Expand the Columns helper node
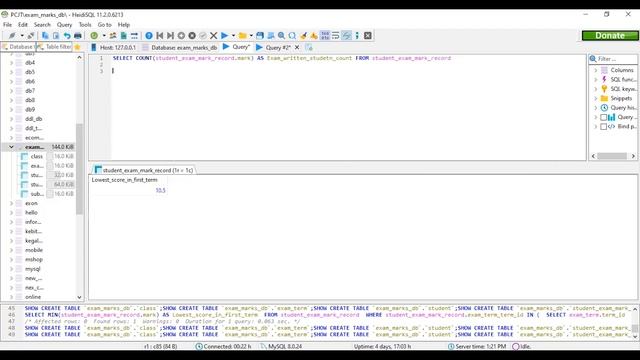The image size is (640, 360). 596,70
